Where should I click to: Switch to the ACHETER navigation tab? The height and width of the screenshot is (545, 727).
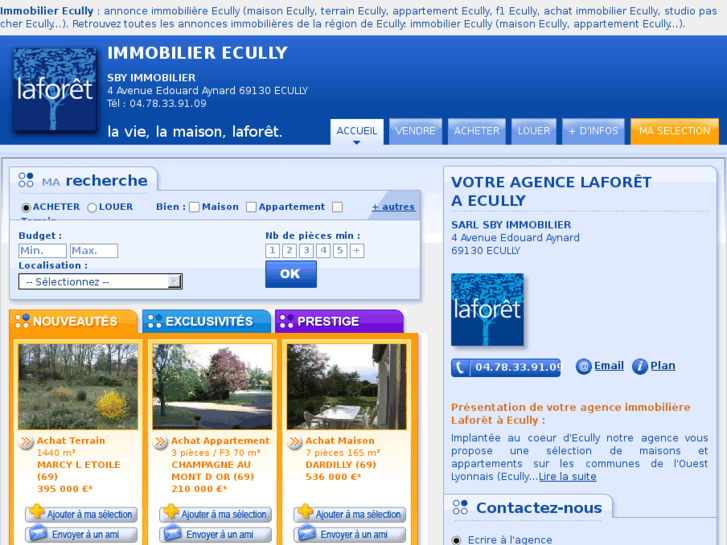[477, 131]
